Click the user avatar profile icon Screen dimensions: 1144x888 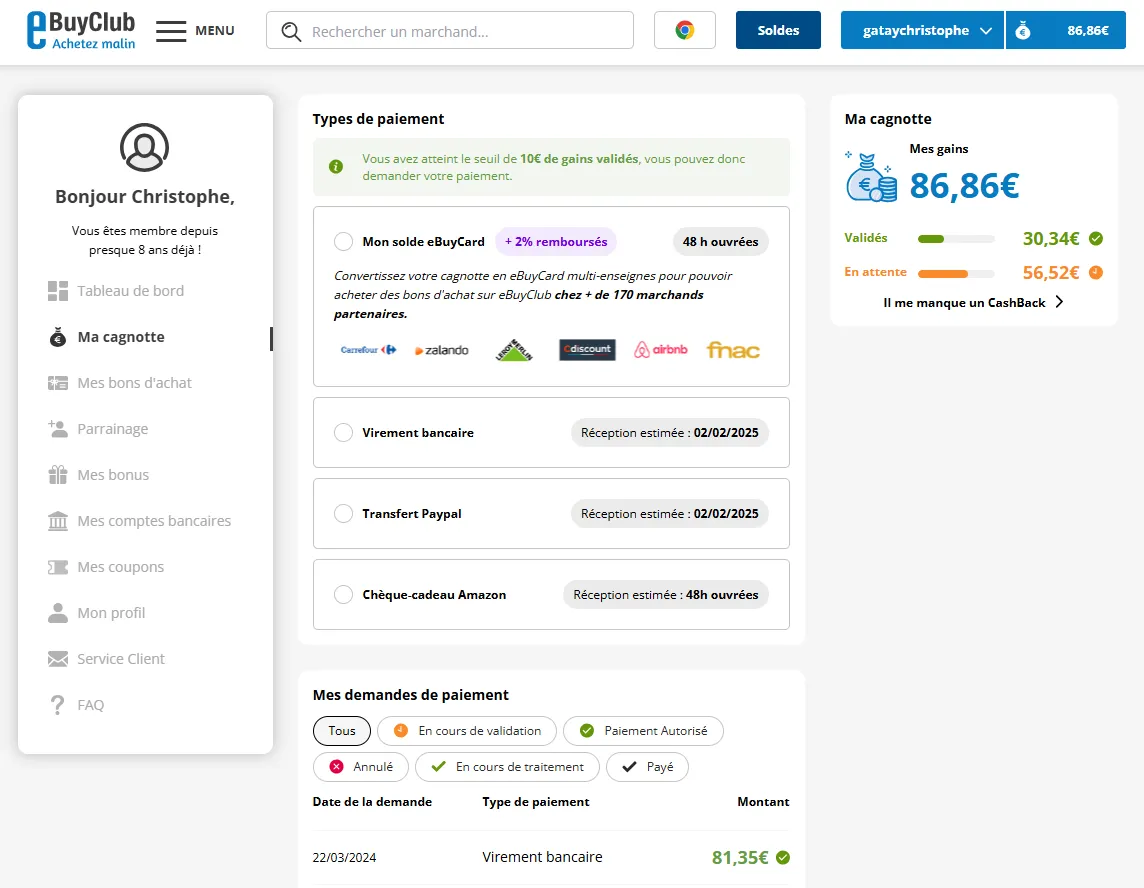coord(144,147)
